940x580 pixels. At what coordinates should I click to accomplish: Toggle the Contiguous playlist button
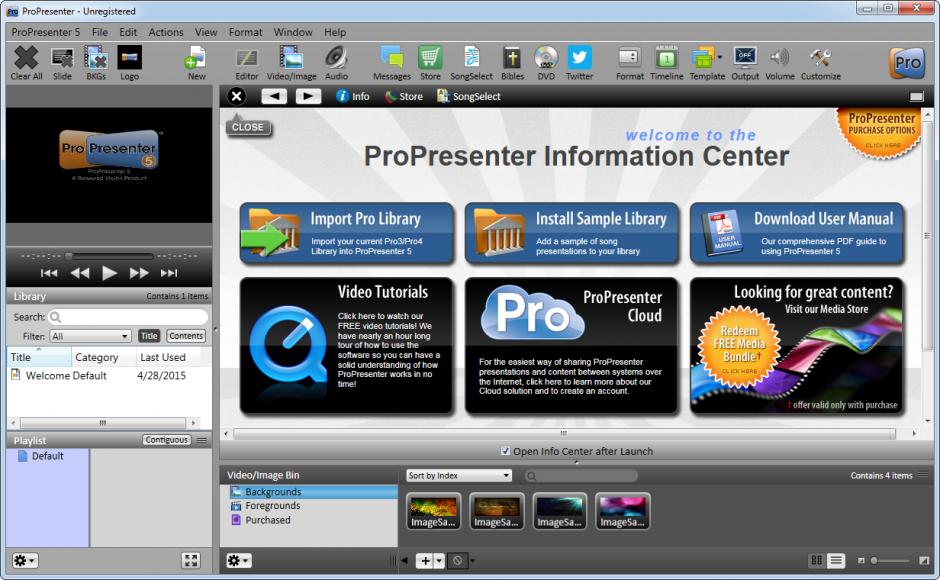(167, 440)
